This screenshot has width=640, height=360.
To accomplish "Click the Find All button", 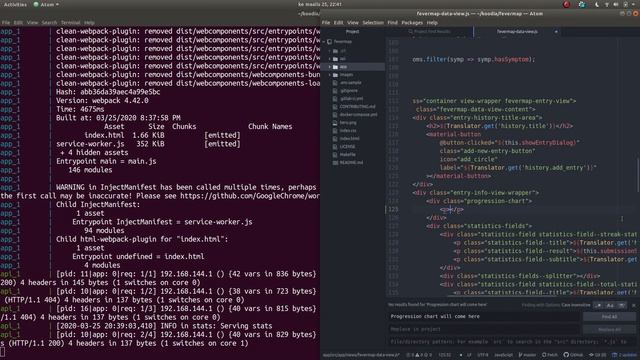I will pyautogui.click(x=609, y=317).
